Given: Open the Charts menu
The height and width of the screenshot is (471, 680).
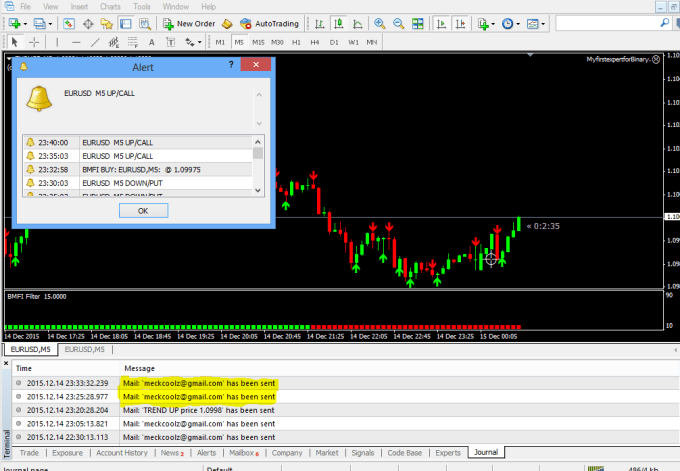Looking at the screenshot, I should pos(110,7).
